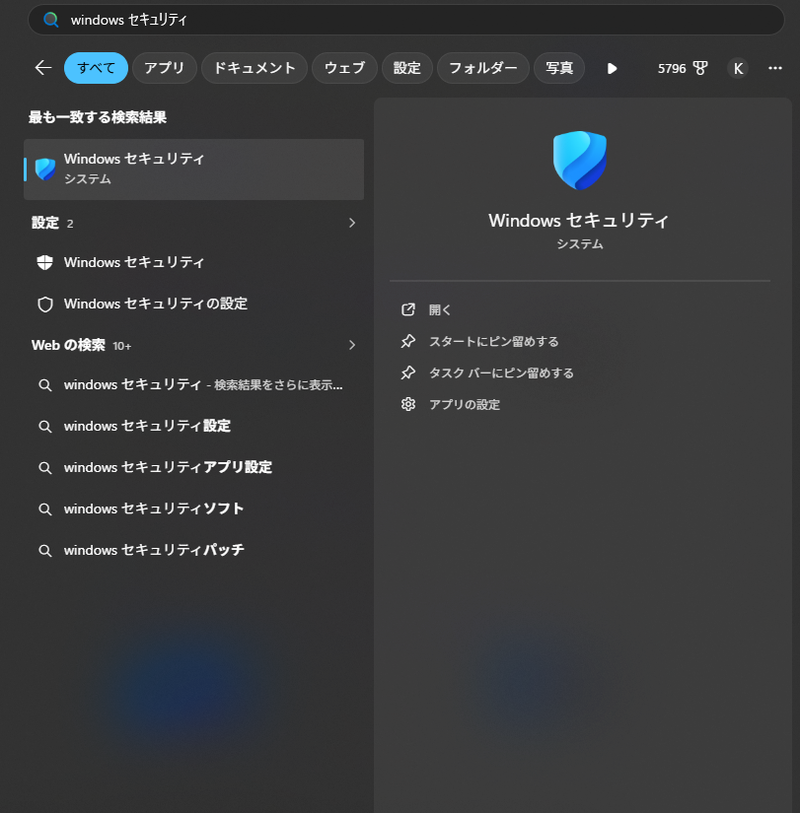Image resolution: width=800 pixels, height=813 pixels.
Task: Click 開く to open the app
Action: click(440, 310)
